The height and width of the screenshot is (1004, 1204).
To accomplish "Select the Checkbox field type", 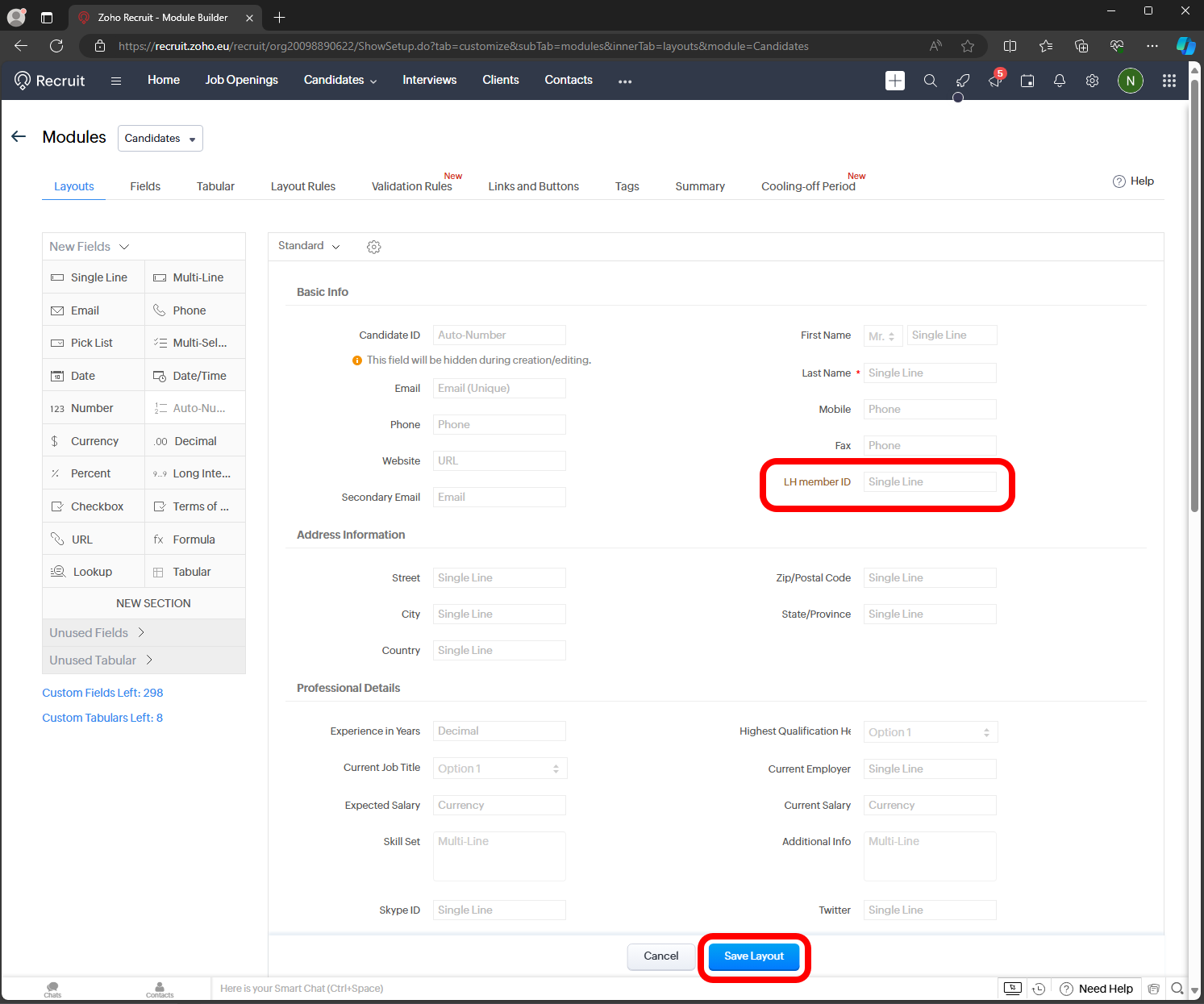I will pyautogui.click(x=94, y=506).
